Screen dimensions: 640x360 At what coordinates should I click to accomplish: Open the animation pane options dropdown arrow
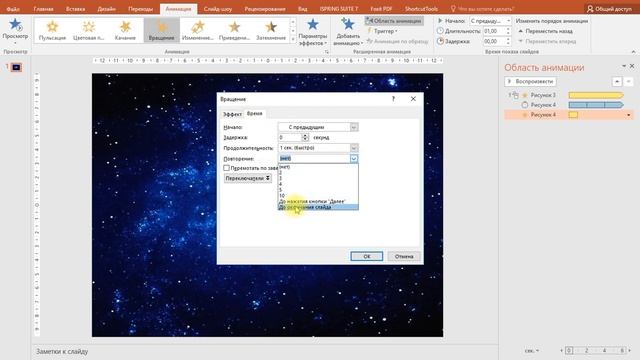coord(624,66)
